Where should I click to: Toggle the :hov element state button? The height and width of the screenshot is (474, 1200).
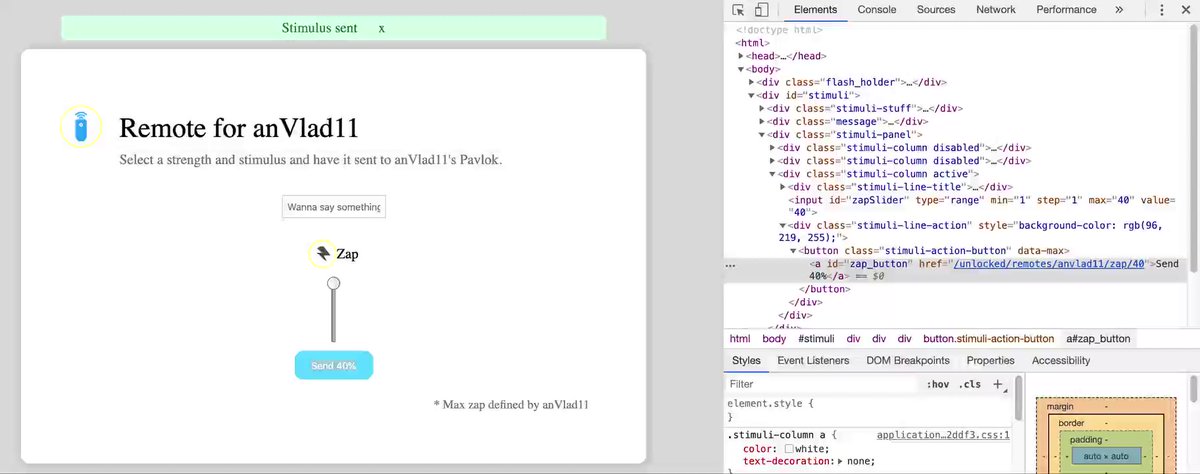click(x=938, y=384)
